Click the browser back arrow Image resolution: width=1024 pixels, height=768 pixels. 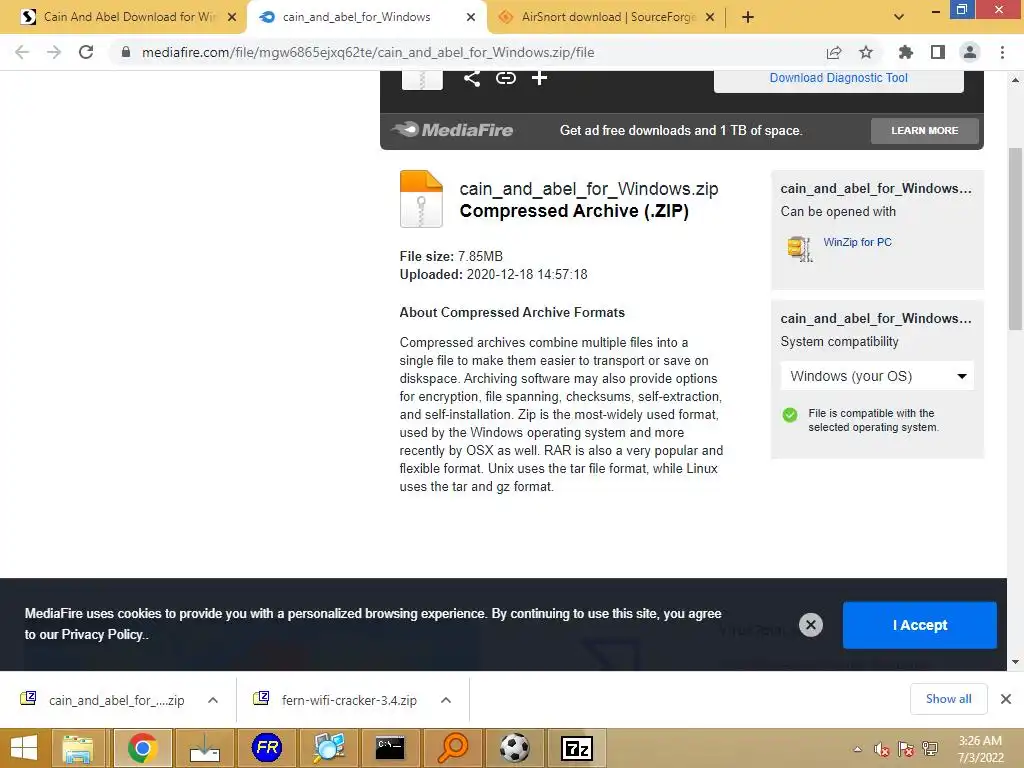(22, 52)
